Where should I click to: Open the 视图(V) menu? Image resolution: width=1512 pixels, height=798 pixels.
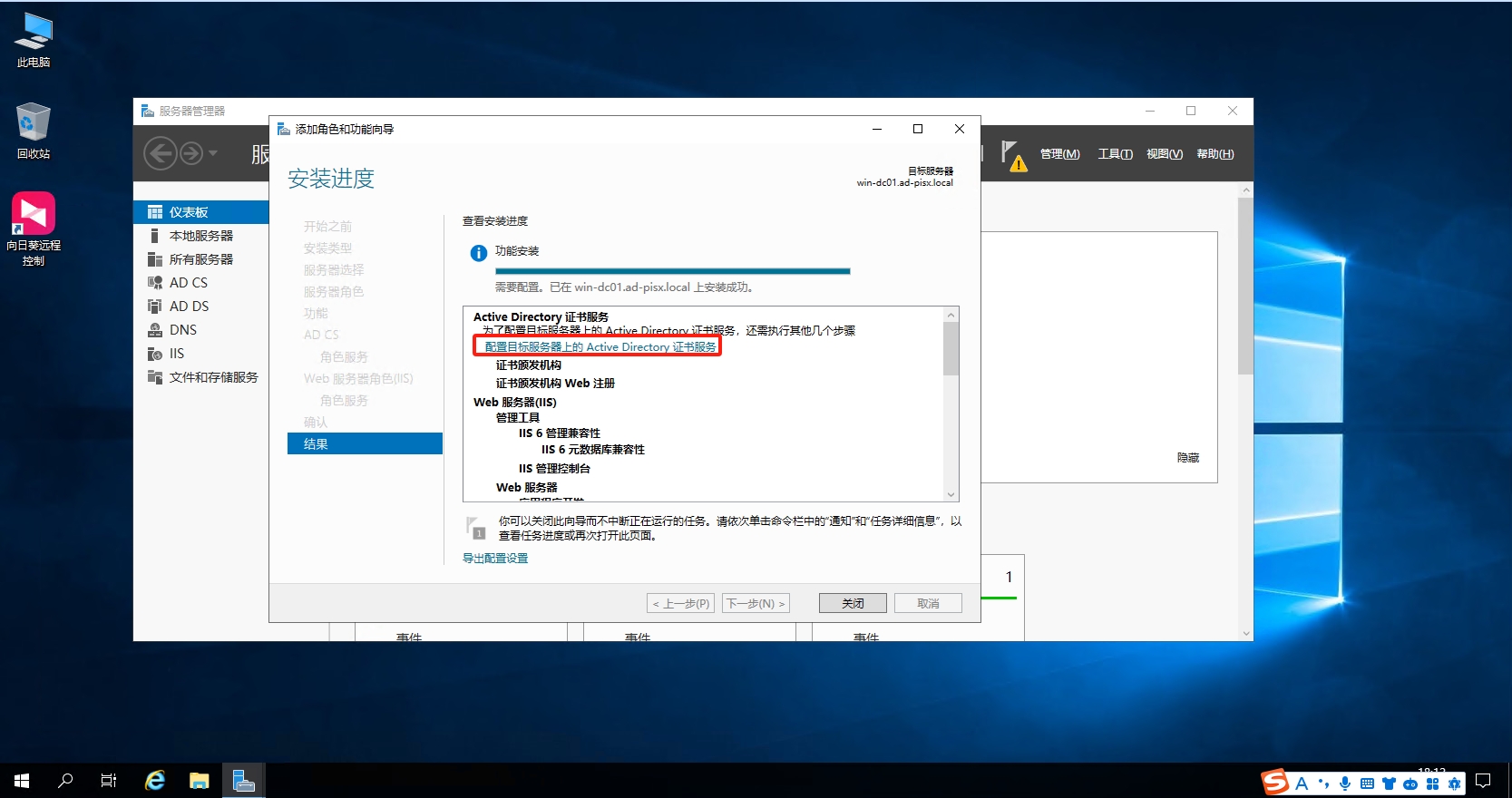pos(1164,154)
